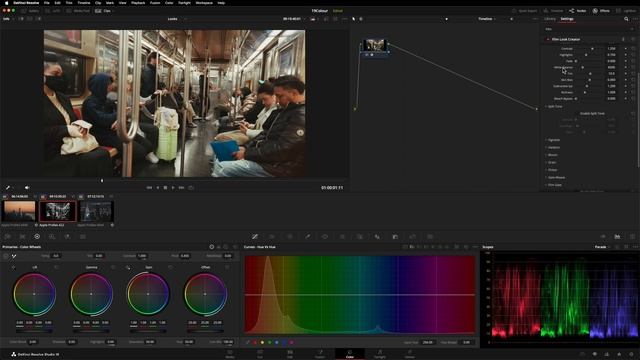This screenshot has width=640, height=360.
Task: Reset the Gamma color wheel
Action: click(113, 267)
